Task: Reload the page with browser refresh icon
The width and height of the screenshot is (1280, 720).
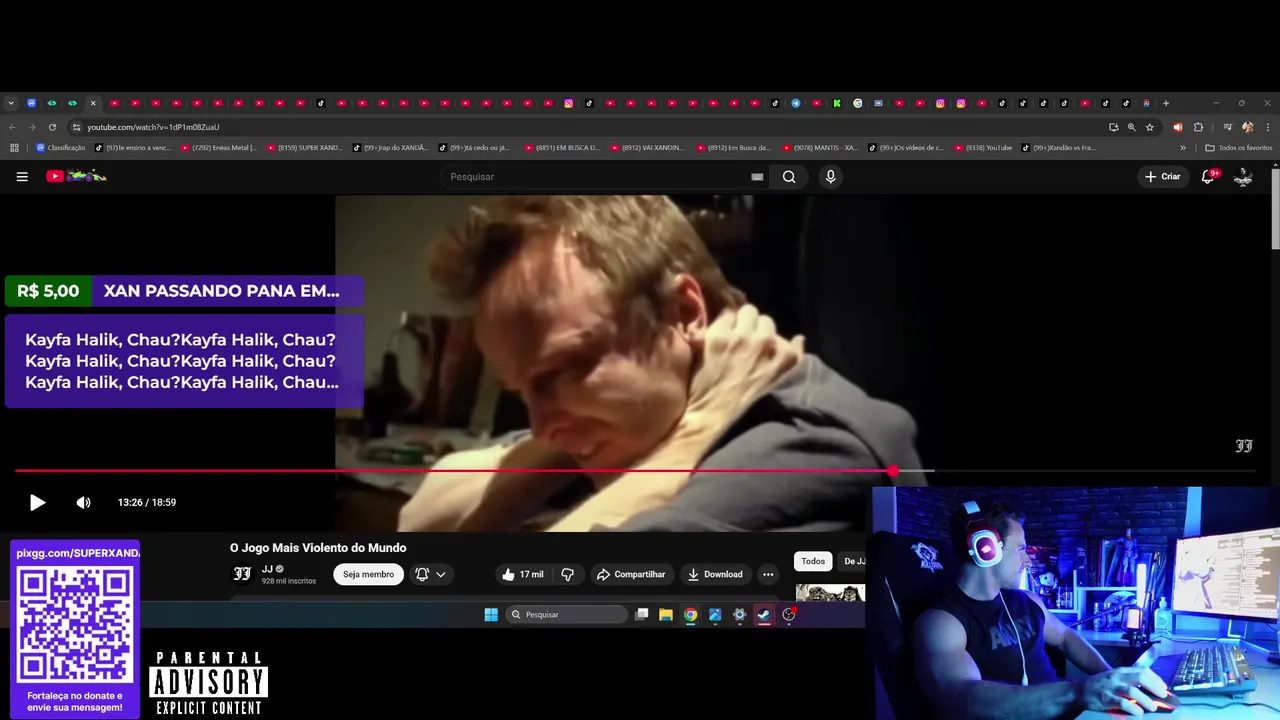Action: [52, 127]
